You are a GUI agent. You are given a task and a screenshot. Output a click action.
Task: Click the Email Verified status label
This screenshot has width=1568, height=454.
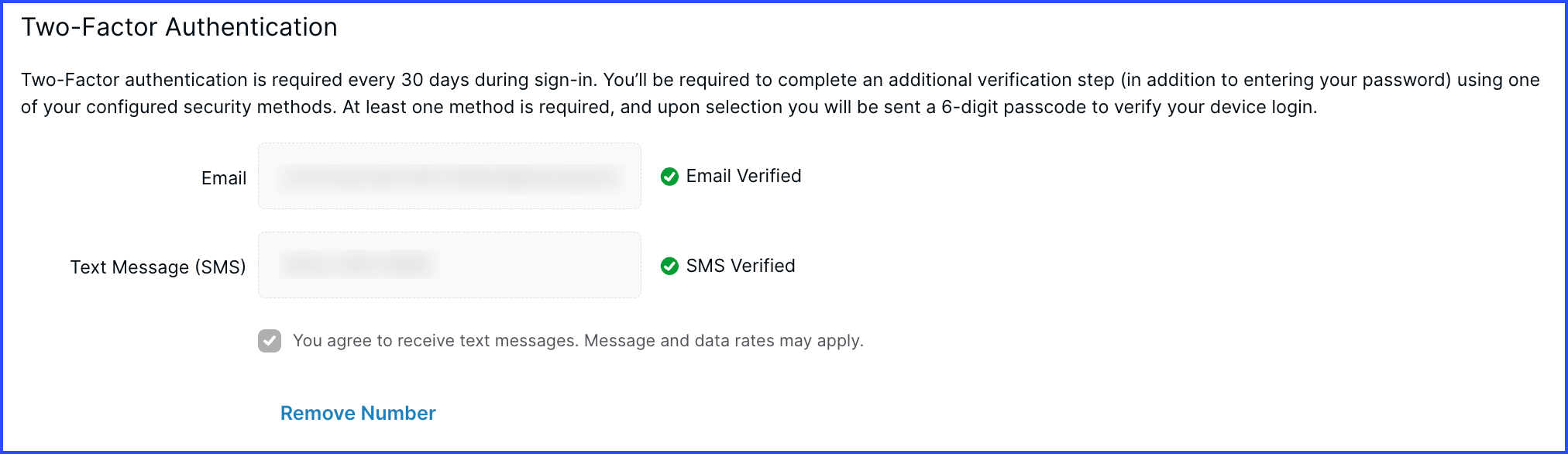(744, 176)
